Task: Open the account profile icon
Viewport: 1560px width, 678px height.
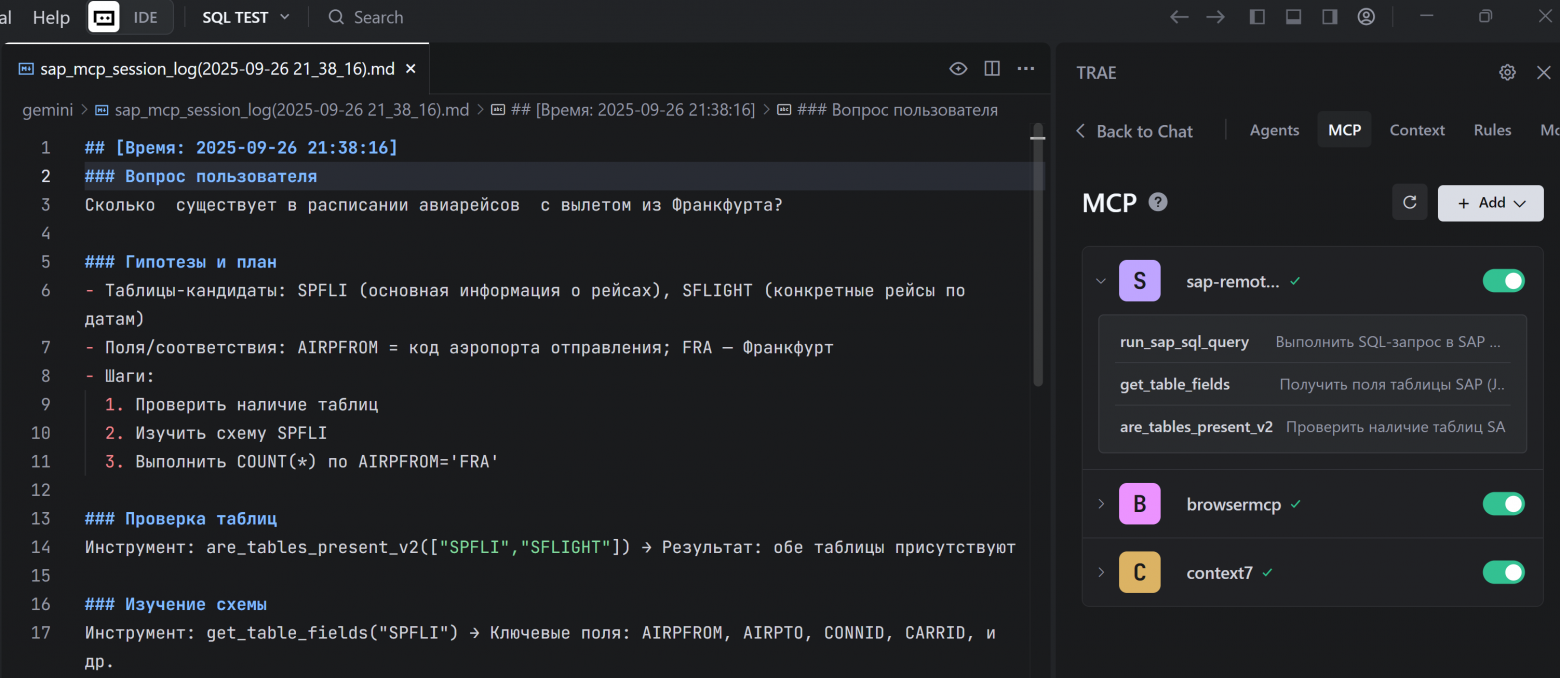Action: pyautogui.click(x=1366, y=16)
